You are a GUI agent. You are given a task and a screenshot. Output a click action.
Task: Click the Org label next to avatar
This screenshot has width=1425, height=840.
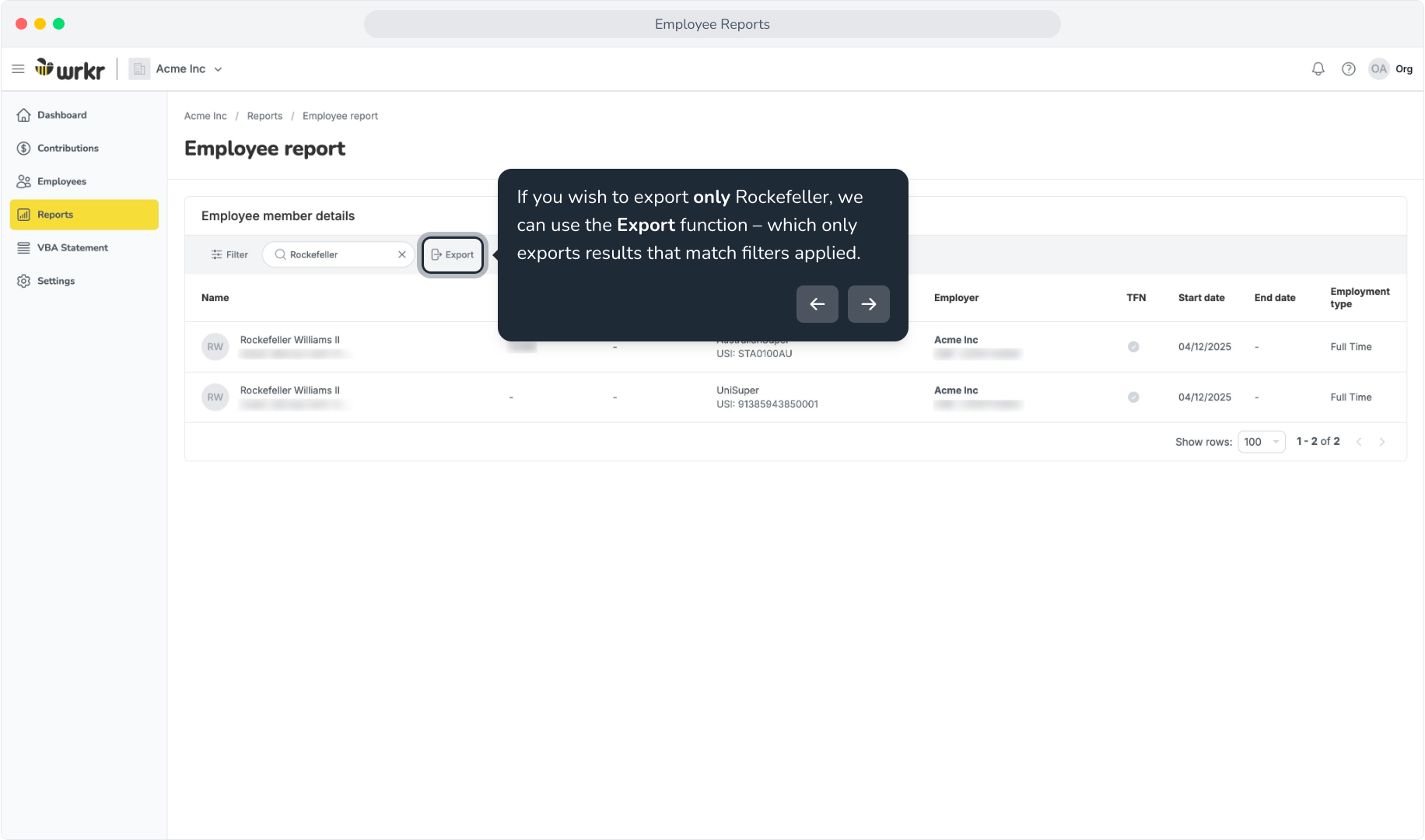[1404, 69]
